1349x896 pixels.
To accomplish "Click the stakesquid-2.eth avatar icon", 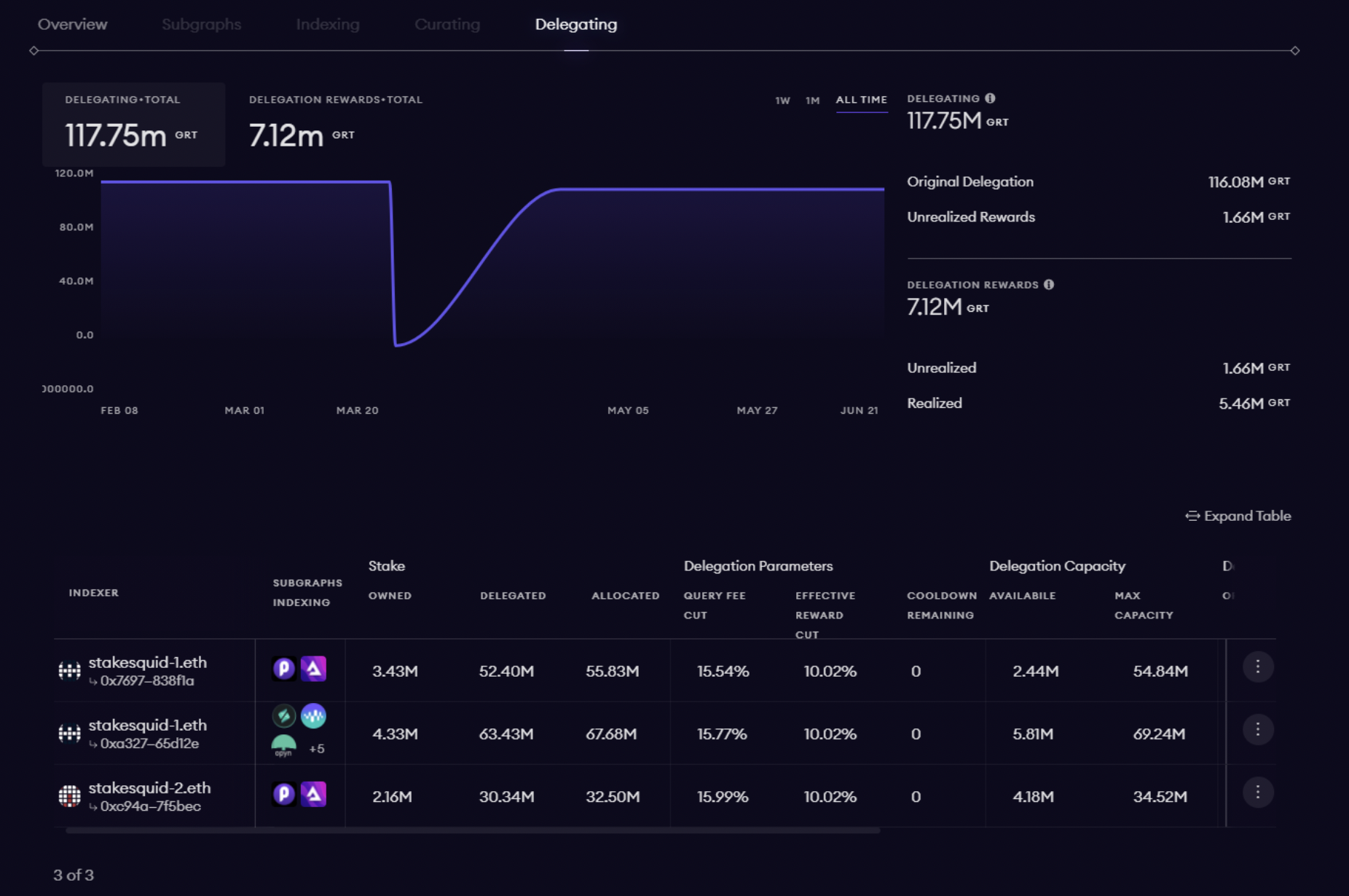I will [69, 796].
